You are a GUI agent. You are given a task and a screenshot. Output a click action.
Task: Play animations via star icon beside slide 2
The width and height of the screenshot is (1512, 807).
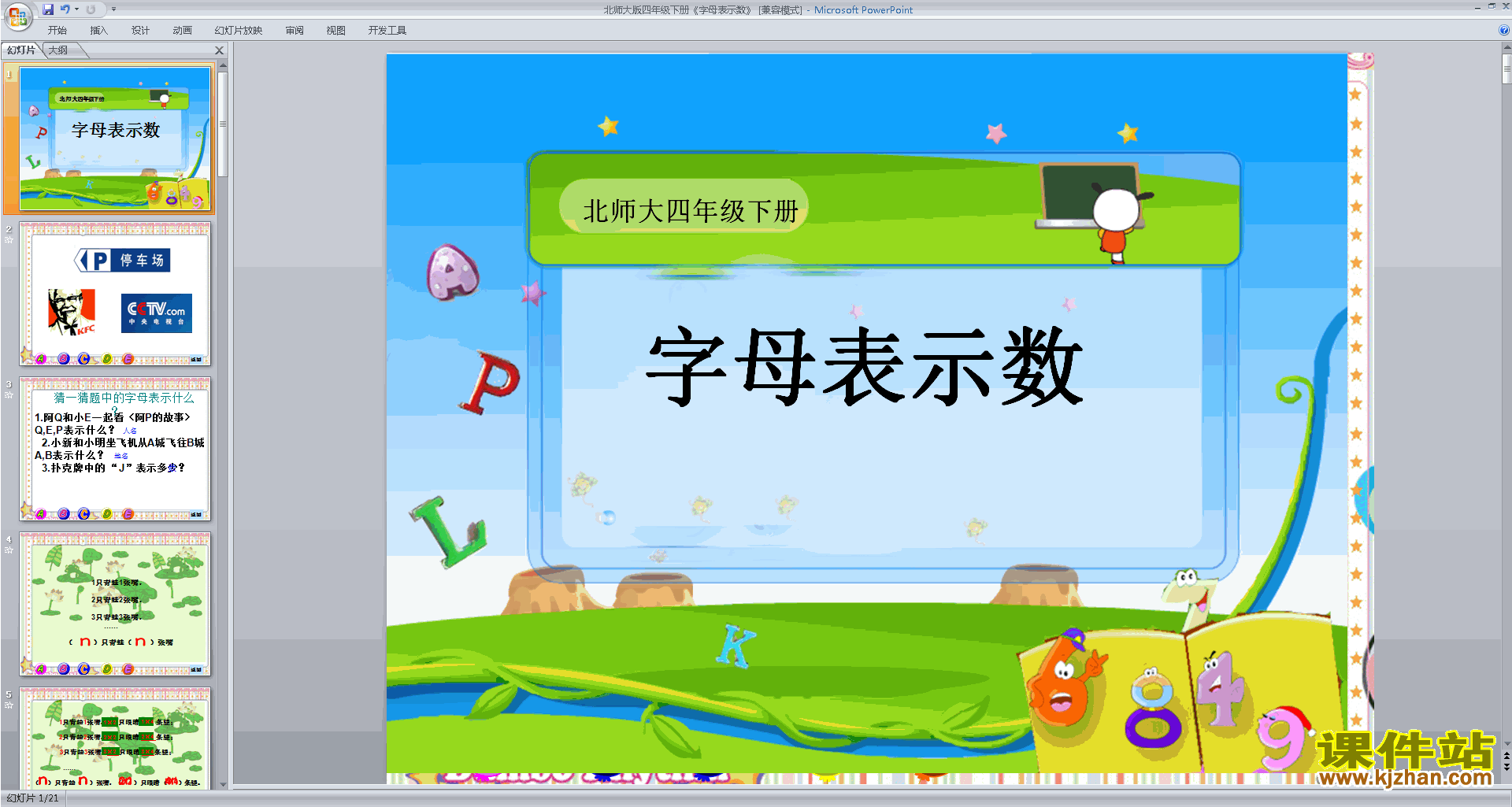click(x=9, y=240)
